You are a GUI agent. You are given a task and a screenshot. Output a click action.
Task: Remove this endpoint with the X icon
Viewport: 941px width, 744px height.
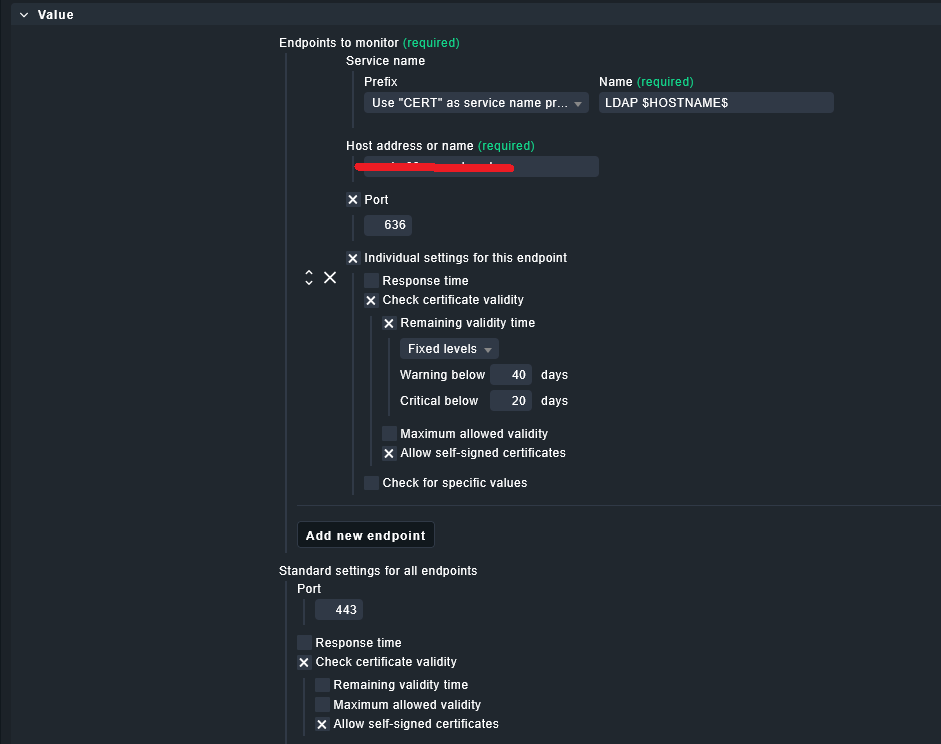(x=330, y=277)
